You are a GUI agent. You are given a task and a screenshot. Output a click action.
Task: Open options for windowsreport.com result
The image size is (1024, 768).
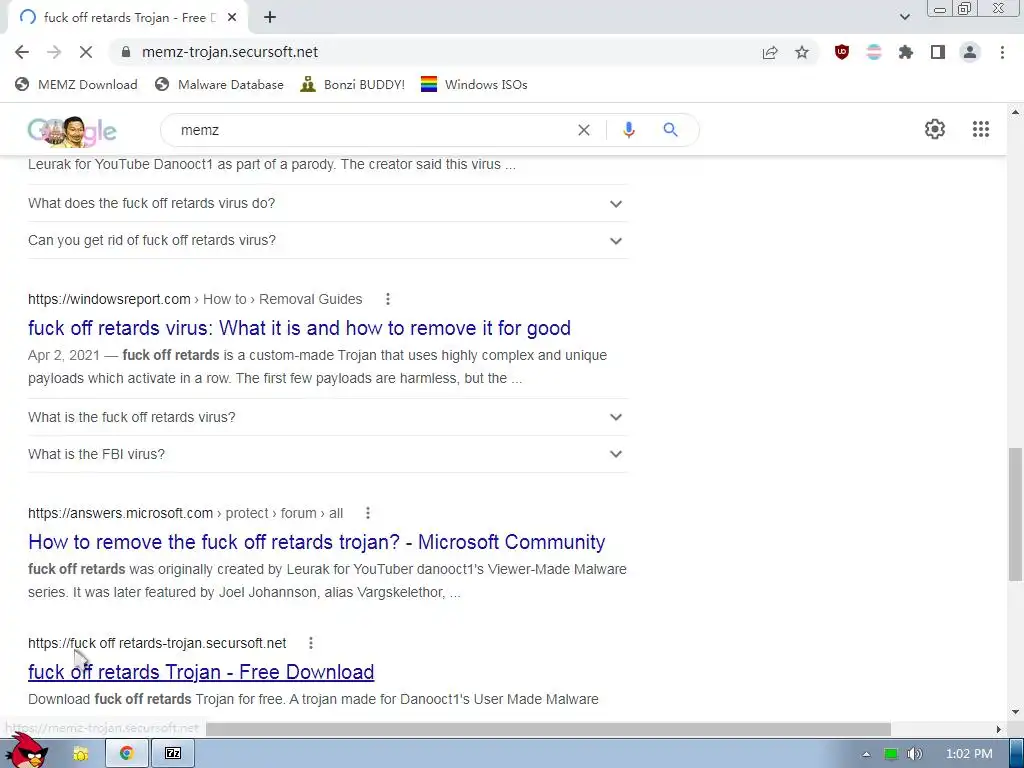click(388, 299)
